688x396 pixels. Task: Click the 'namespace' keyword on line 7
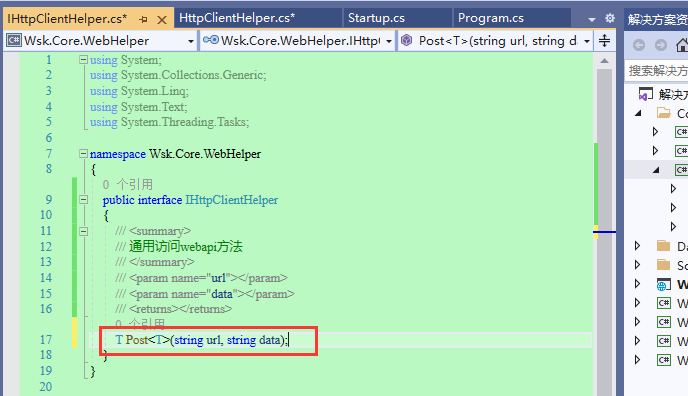click(118, 154)
